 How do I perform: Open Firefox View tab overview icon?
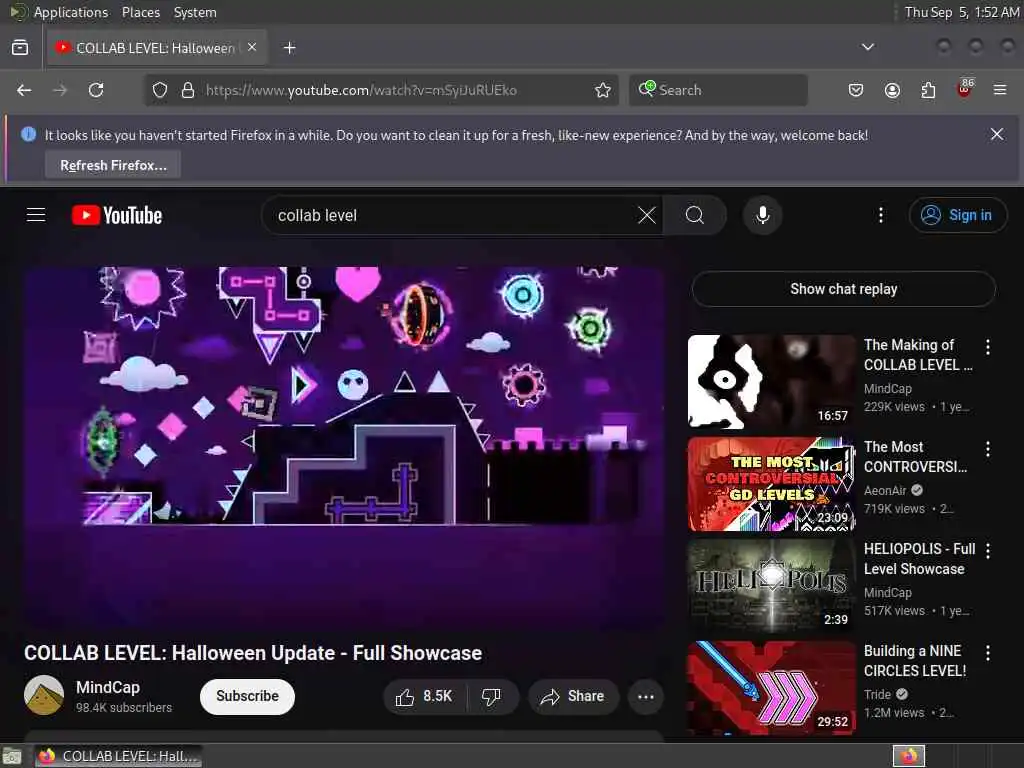[x=20, y=48]
